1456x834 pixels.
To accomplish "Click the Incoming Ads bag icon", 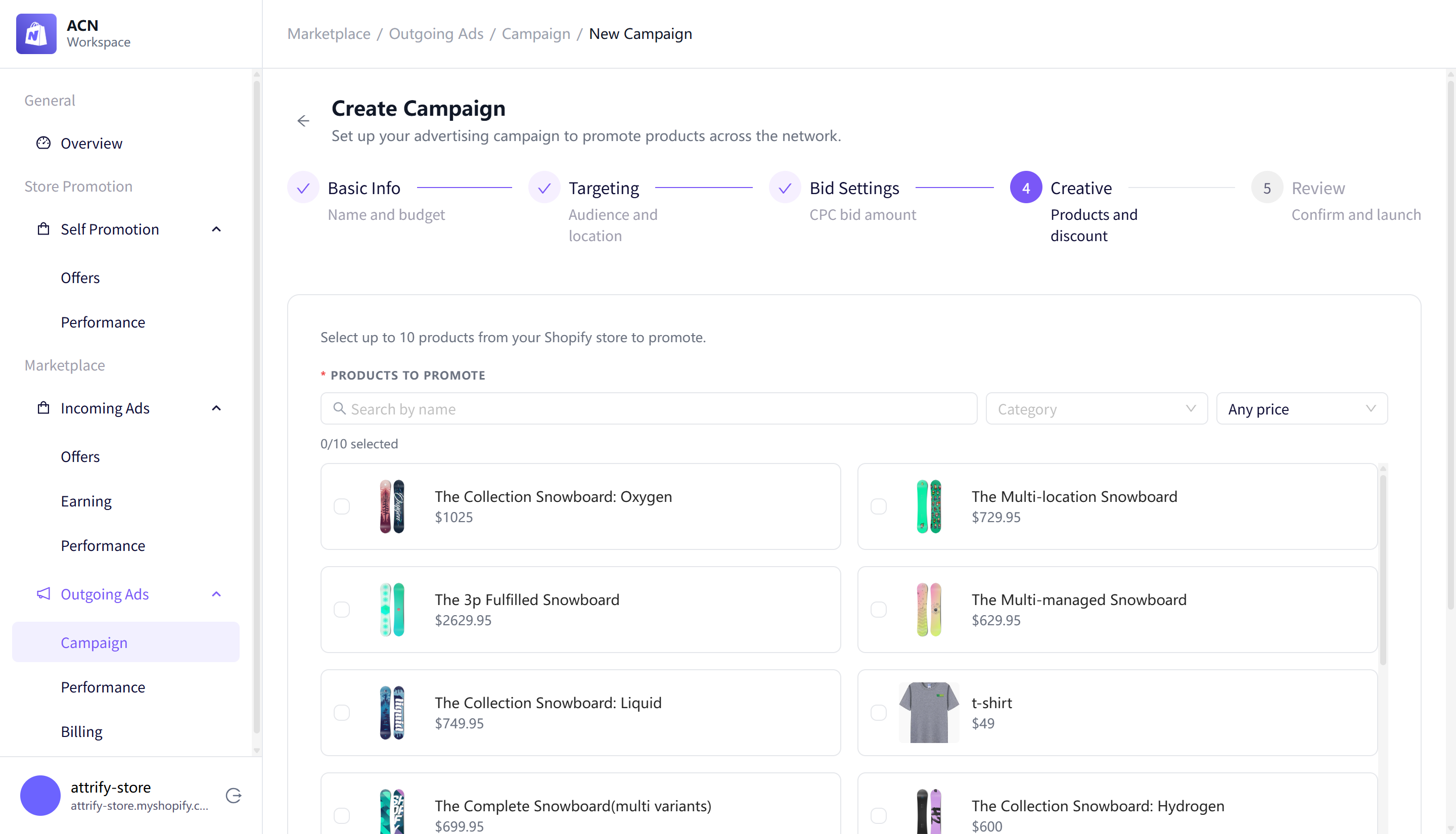I will pos(43,408).
